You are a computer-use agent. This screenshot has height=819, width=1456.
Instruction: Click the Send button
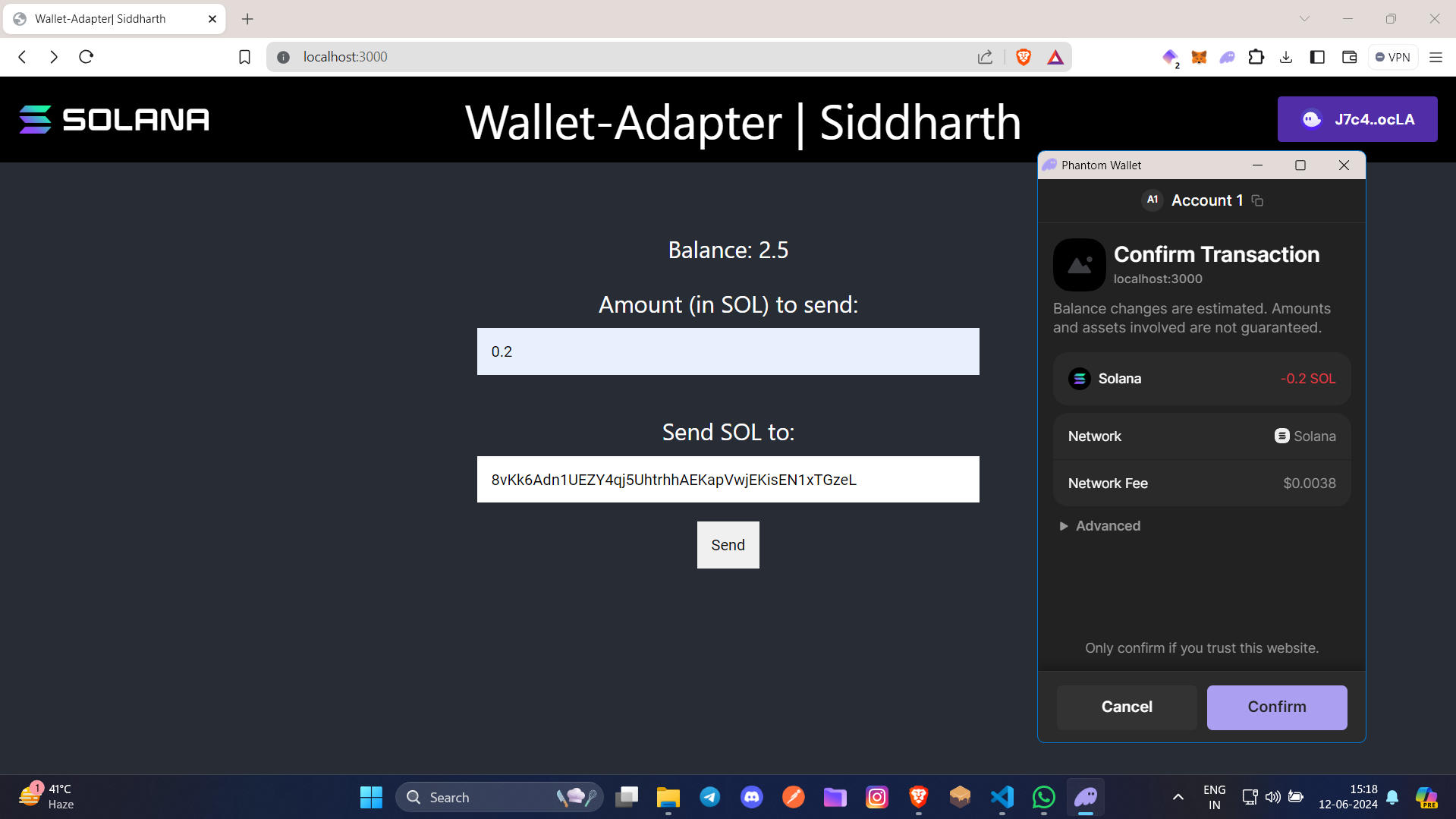728,545
